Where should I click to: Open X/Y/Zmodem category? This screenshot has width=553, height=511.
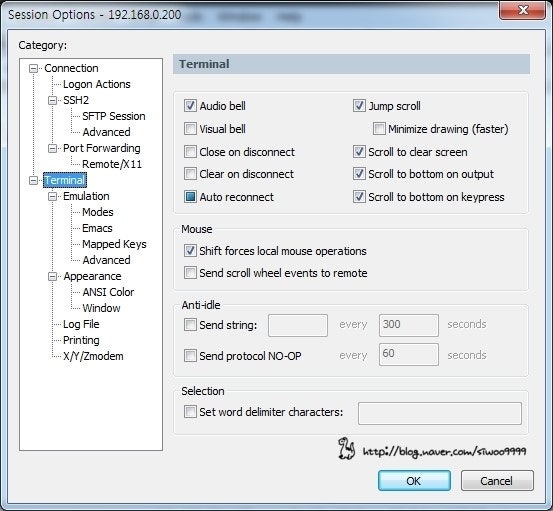point(93,356)
